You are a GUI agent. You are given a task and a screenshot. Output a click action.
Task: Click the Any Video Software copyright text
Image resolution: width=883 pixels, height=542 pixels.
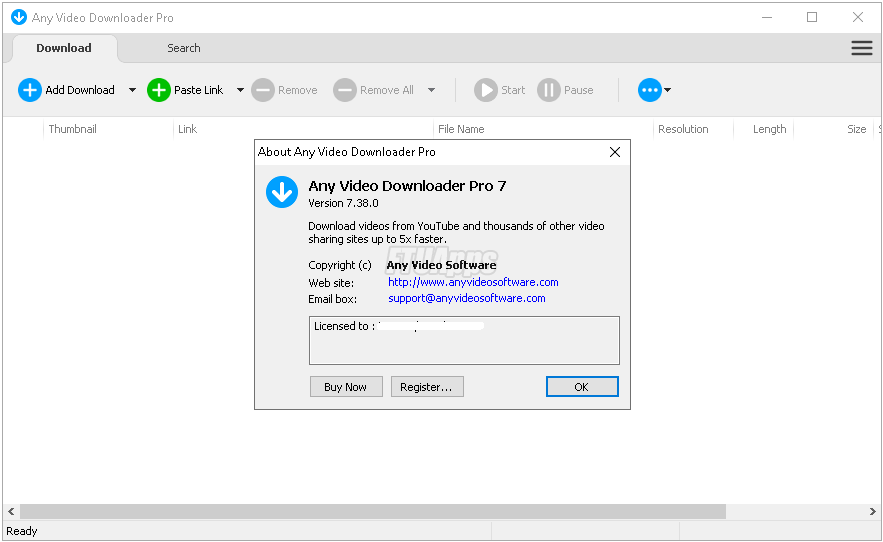(442, 265)
